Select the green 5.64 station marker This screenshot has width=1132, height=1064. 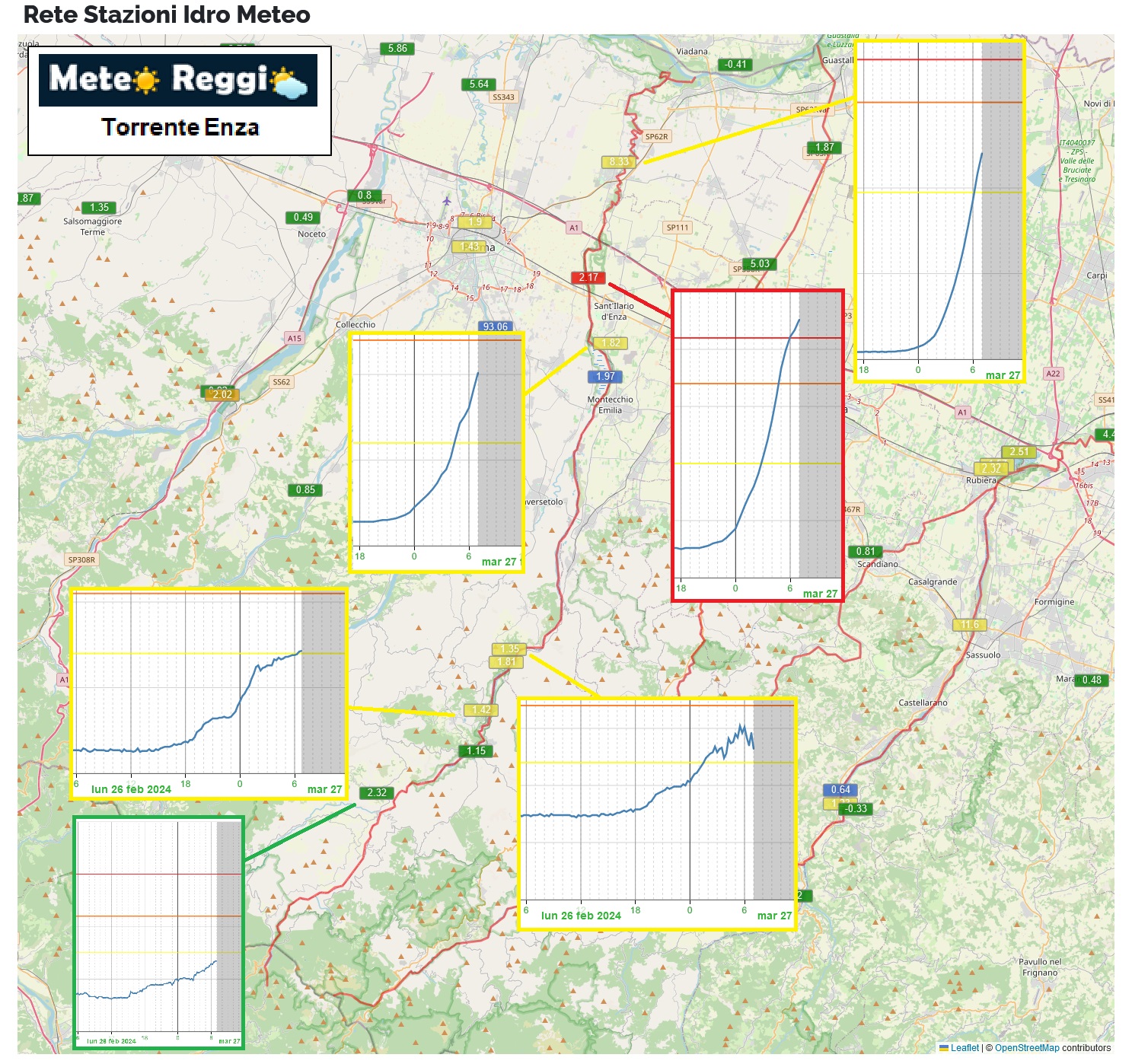click(x=479, y=84)
